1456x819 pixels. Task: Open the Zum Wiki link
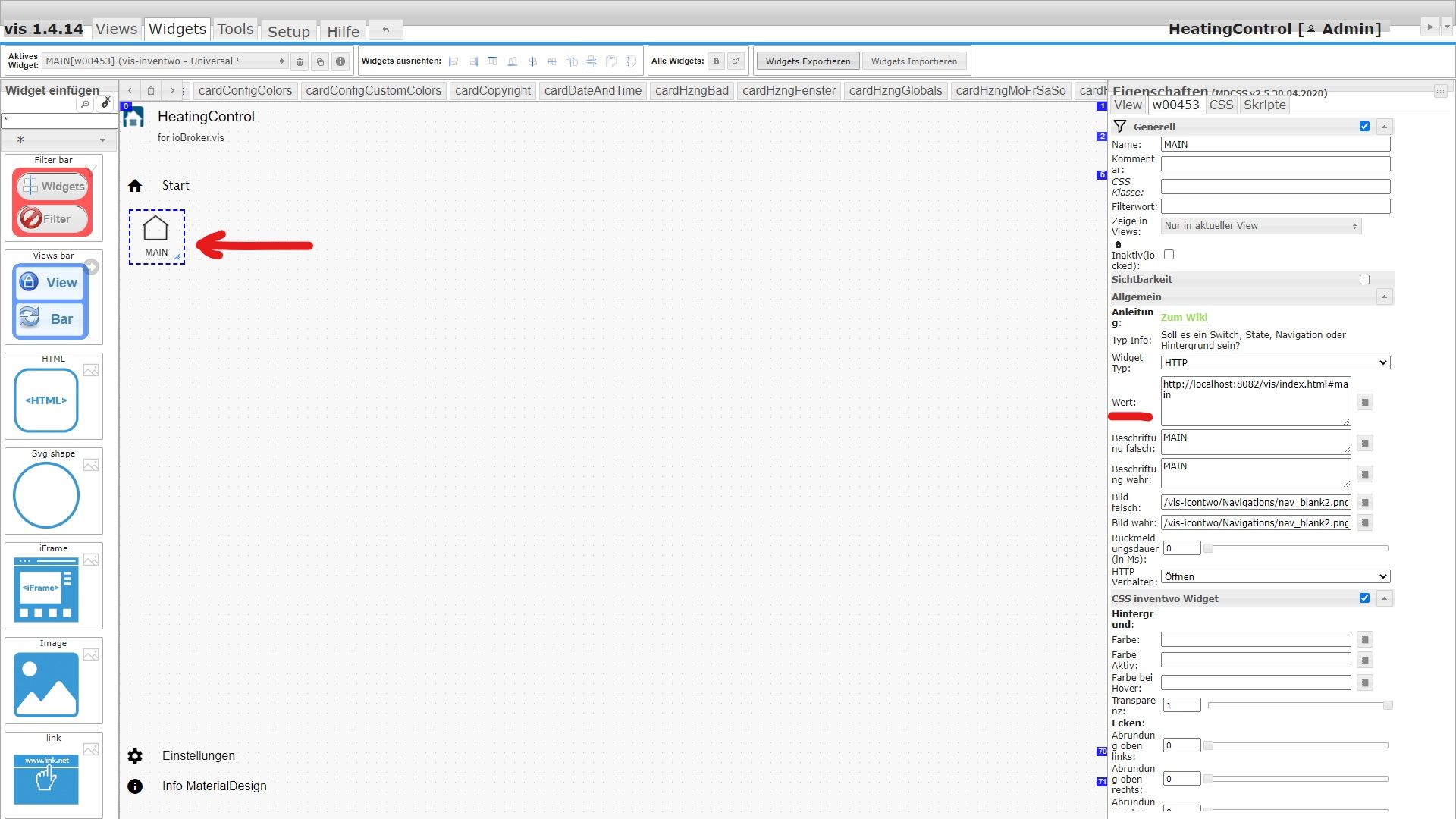[1184, 317]
